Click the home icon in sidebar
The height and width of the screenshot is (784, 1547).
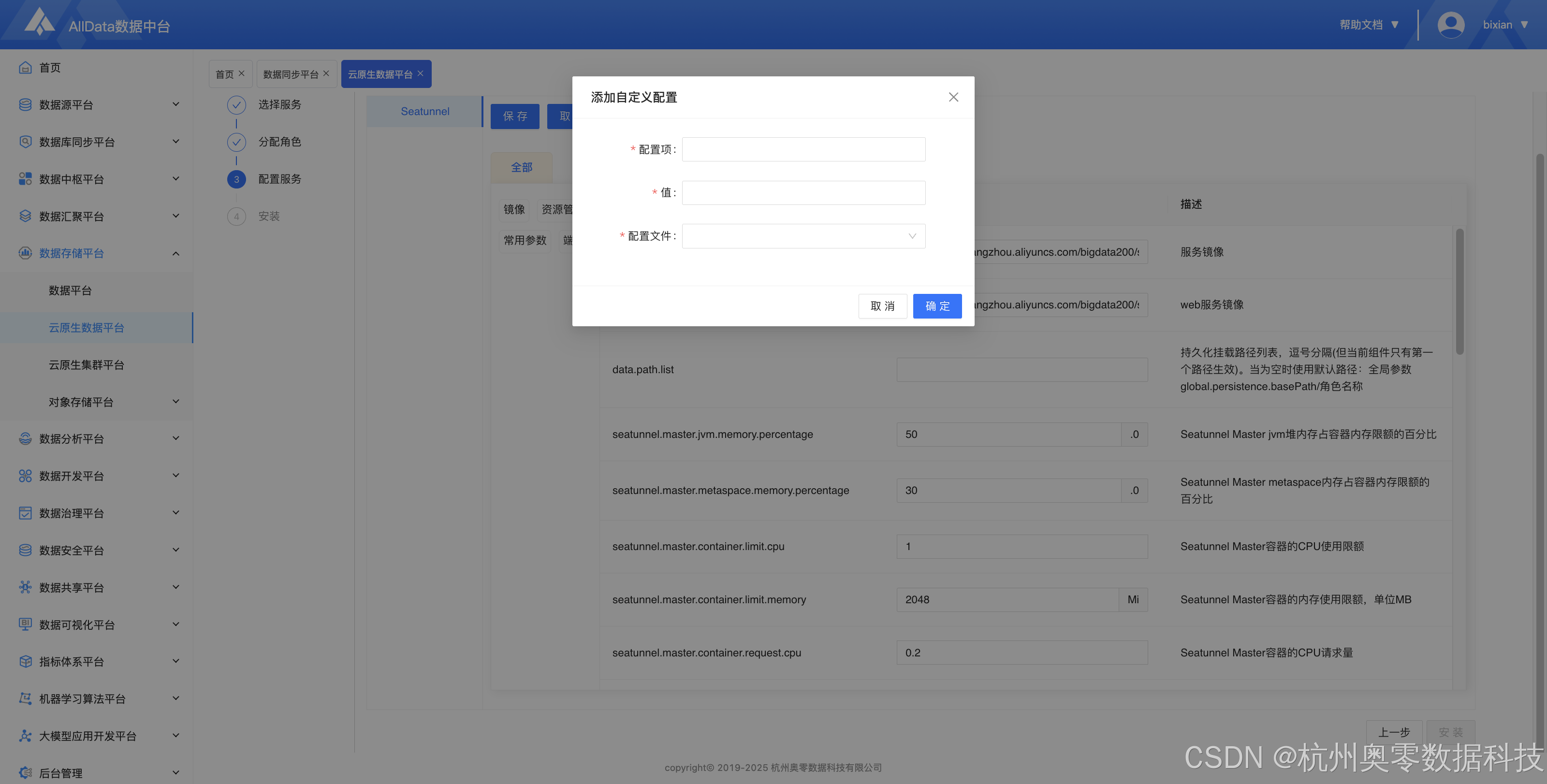(25, 67)
